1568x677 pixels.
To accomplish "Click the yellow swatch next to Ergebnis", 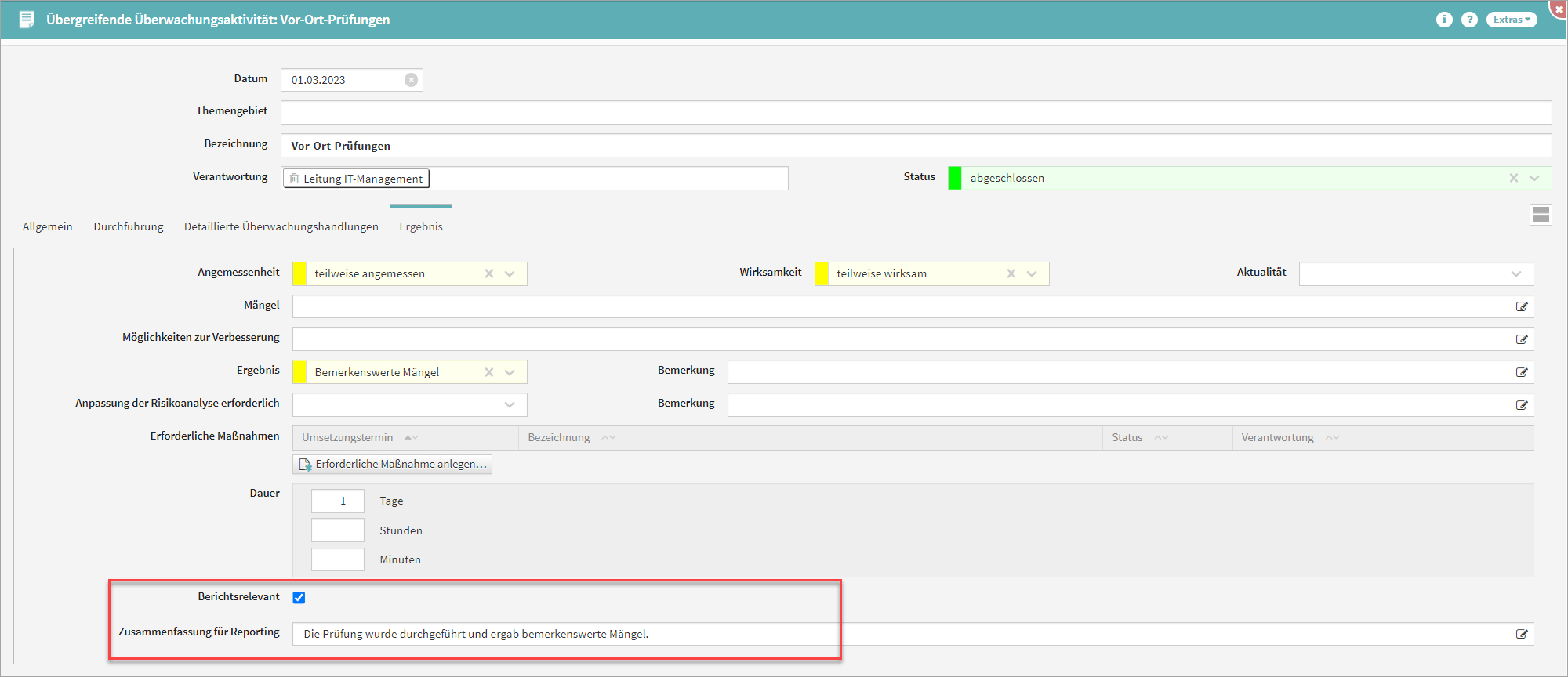I will 299,372.
